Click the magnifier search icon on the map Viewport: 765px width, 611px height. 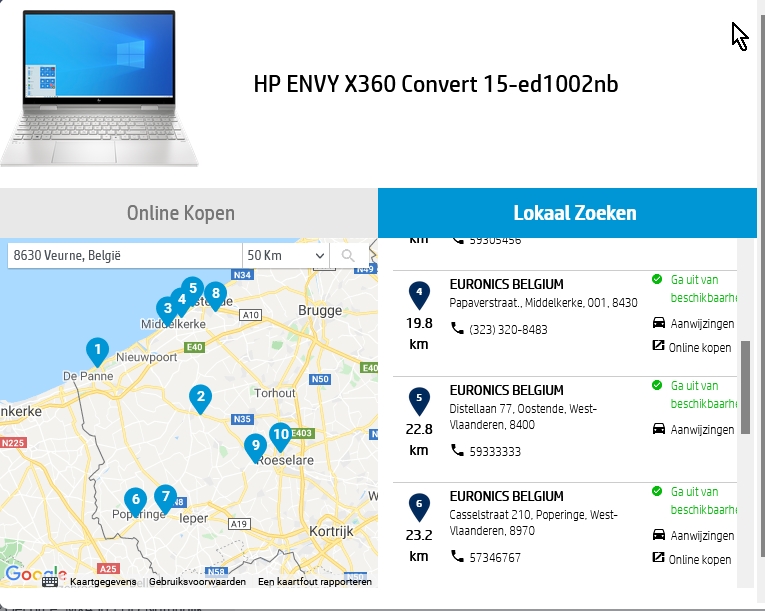(x=349, y=256)
